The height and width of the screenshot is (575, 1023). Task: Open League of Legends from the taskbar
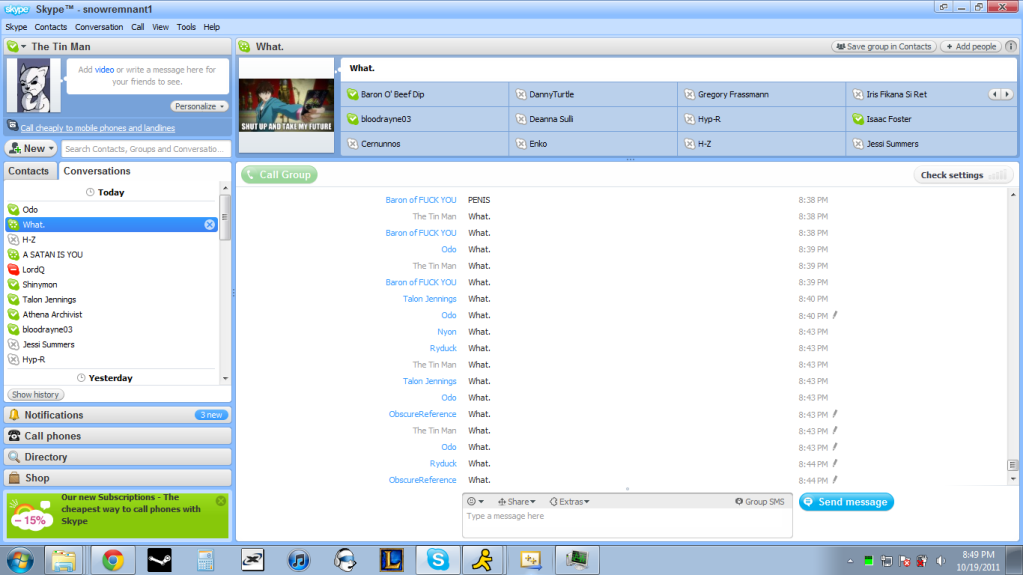tap(390, 559)
